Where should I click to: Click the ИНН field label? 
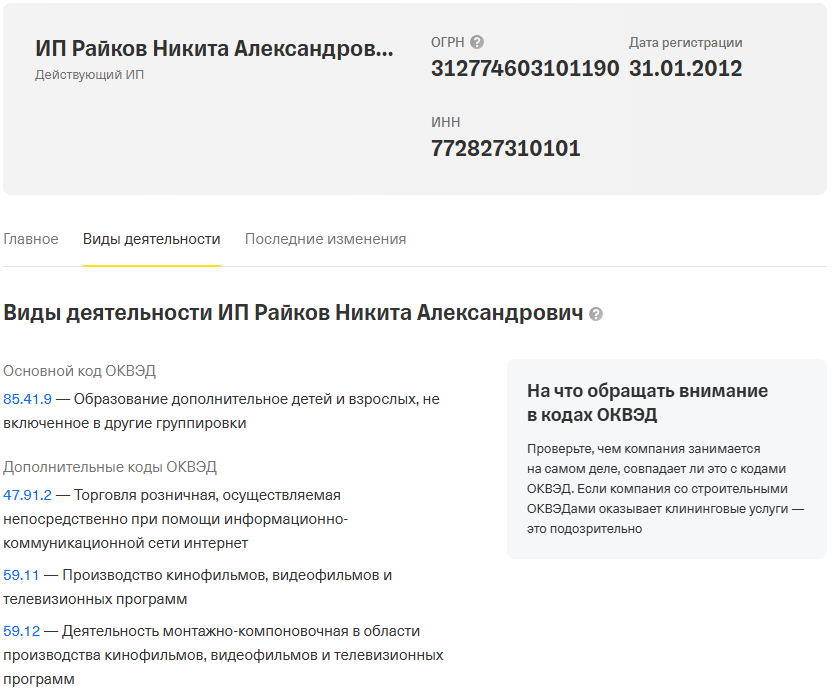click(x=448, y=121)
